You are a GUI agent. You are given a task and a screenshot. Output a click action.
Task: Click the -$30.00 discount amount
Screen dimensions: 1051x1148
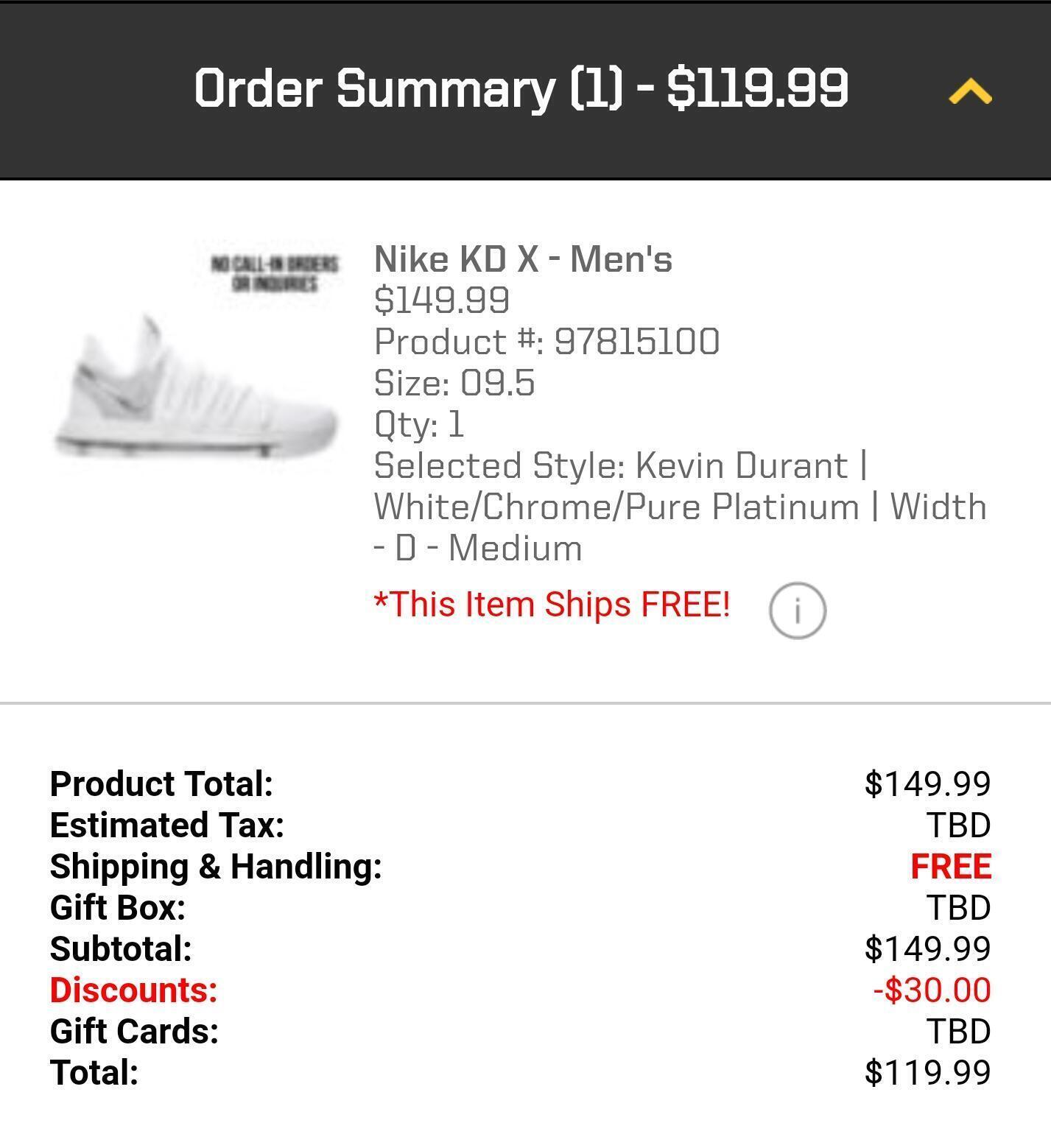[932, 990]
